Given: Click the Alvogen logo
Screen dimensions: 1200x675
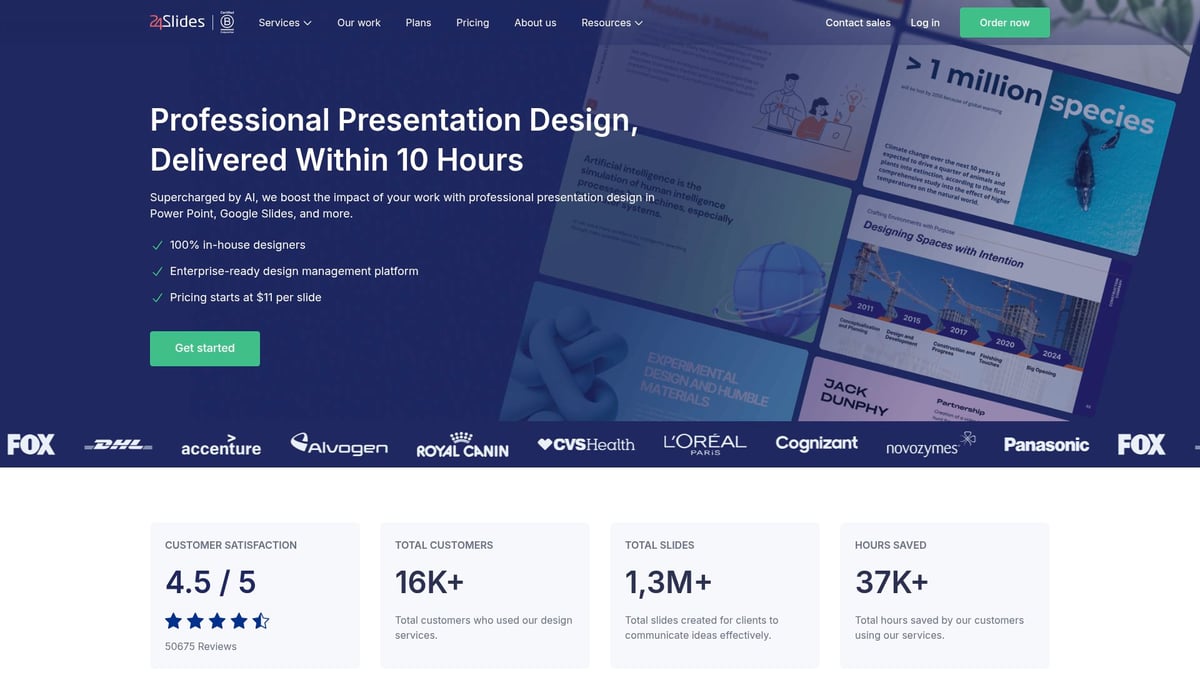Looking at the screenshot, I should (339, 444).
